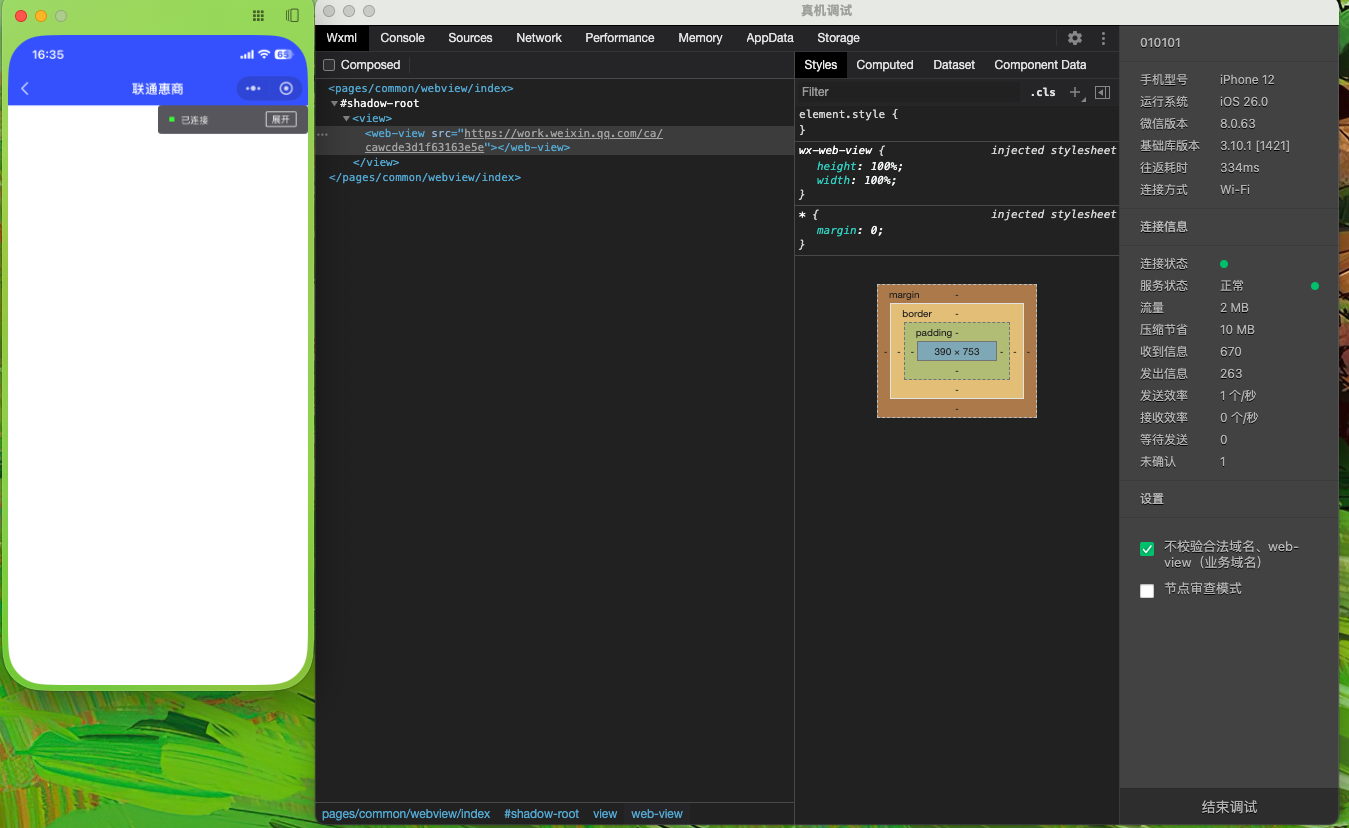
Task: Open the DevTools three-dot more menu
Action: point(1103,38)
